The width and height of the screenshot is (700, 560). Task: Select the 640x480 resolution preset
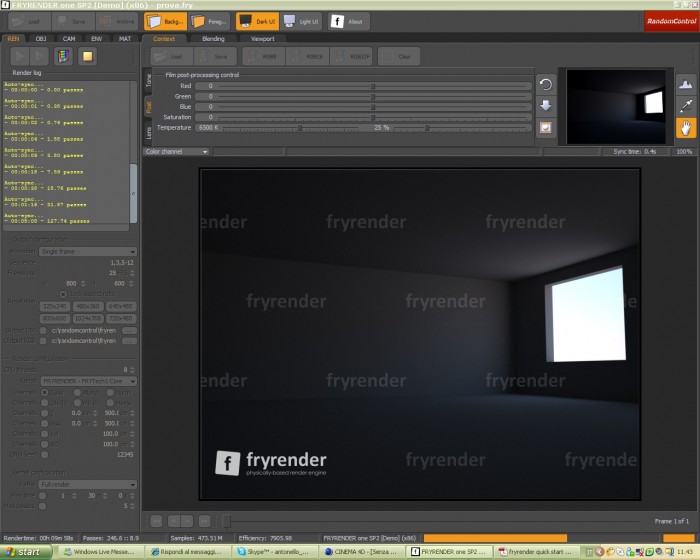point(121,306)
